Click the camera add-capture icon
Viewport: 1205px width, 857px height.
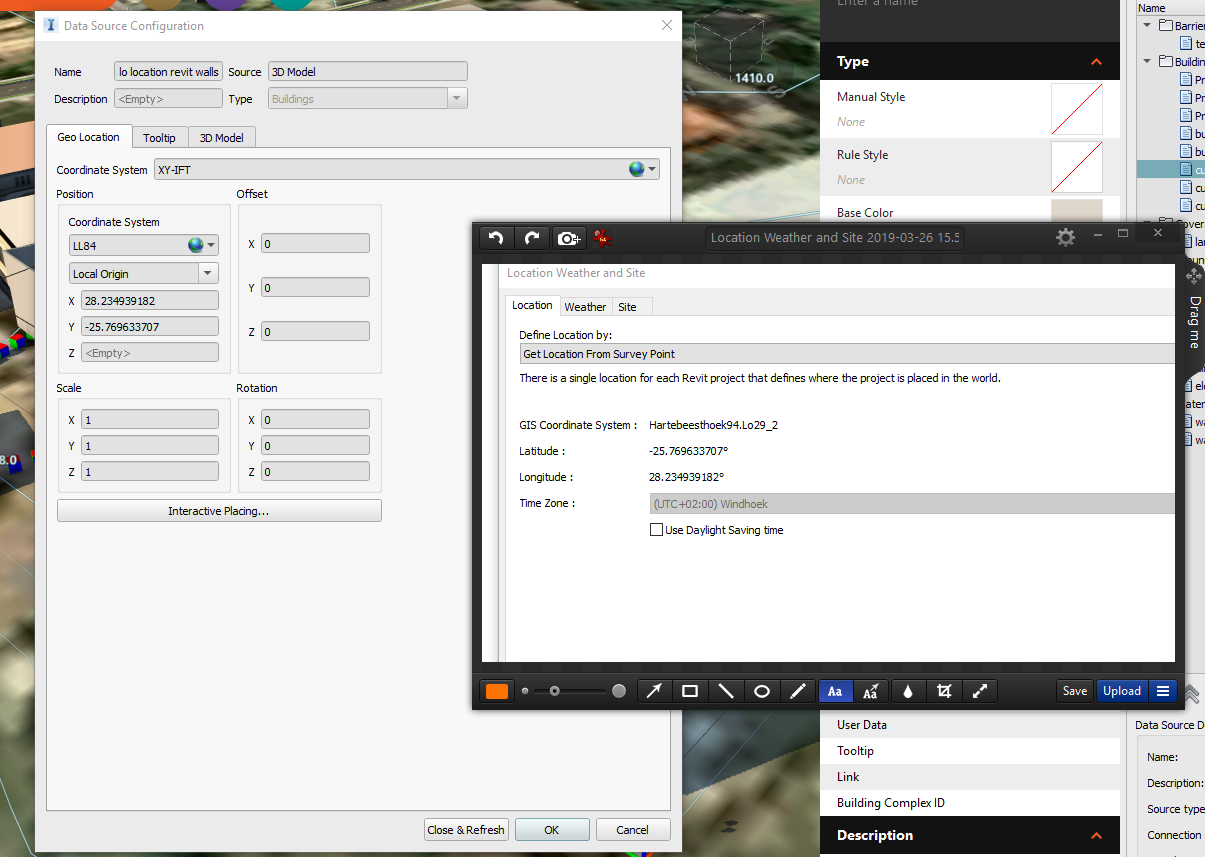(x=569, y=237)
